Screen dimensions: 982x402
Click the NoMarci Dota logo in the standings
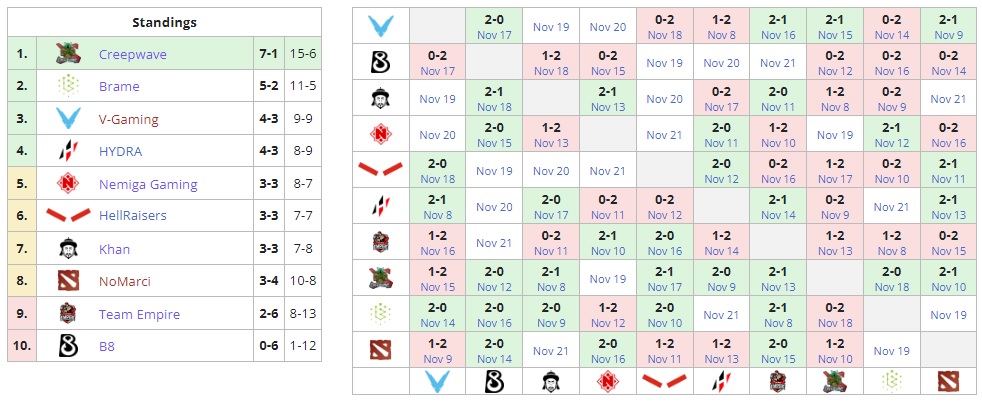click(x=68, y=282)
